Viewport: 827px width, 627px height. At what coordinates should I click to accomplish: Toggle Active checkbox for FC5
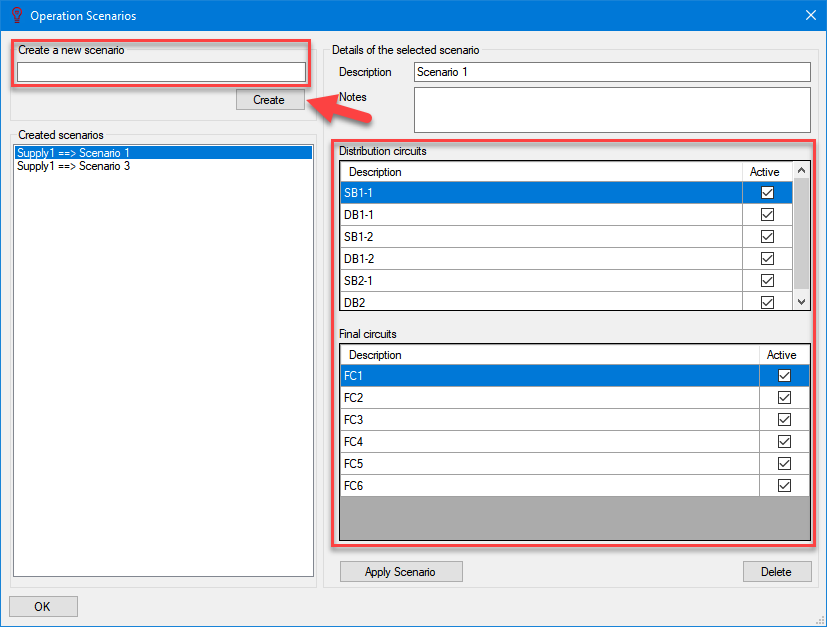point(784,464)
